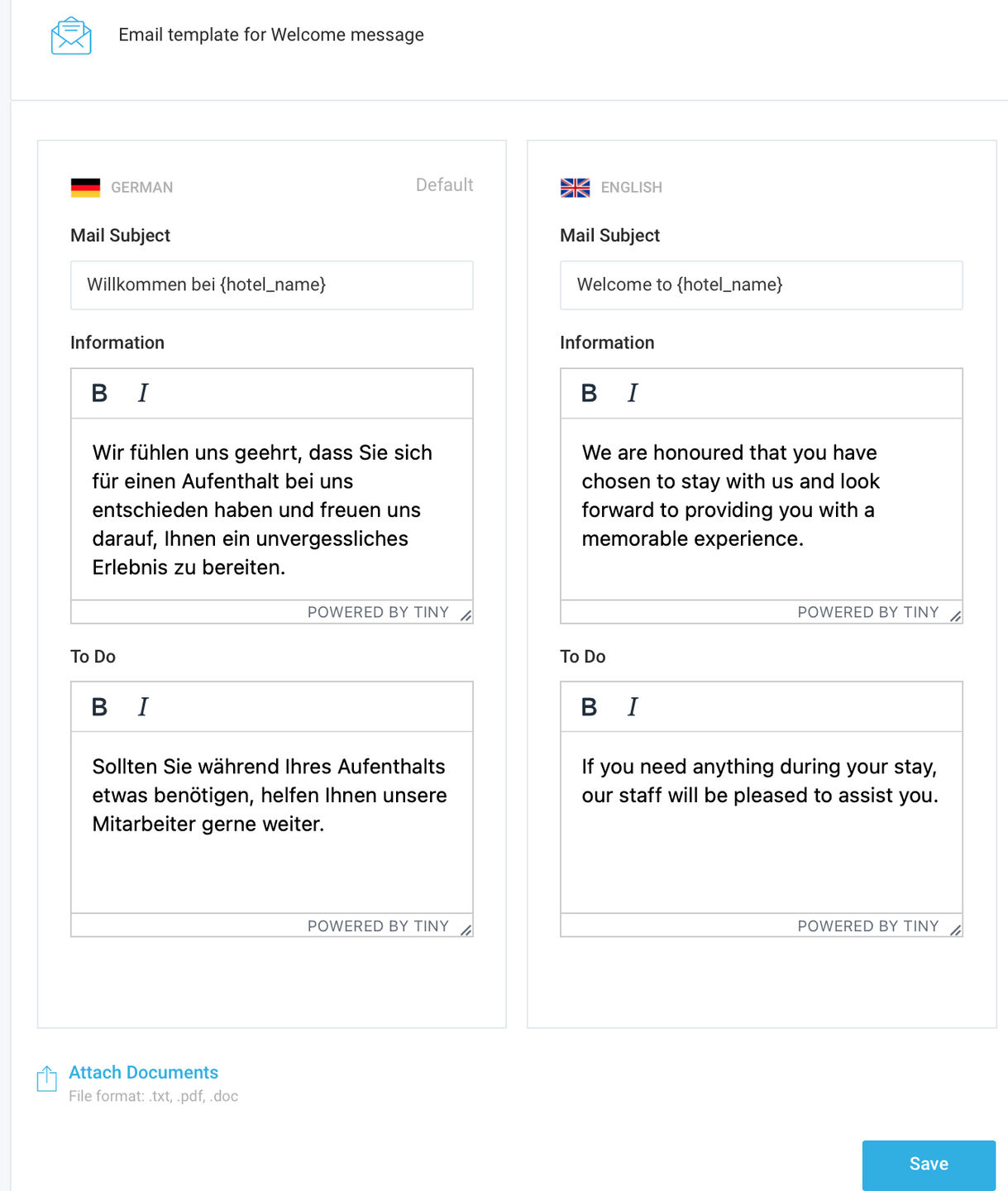Save the email template
This screenshot has width=1008, height=1191.
(x=929, y=1165)
